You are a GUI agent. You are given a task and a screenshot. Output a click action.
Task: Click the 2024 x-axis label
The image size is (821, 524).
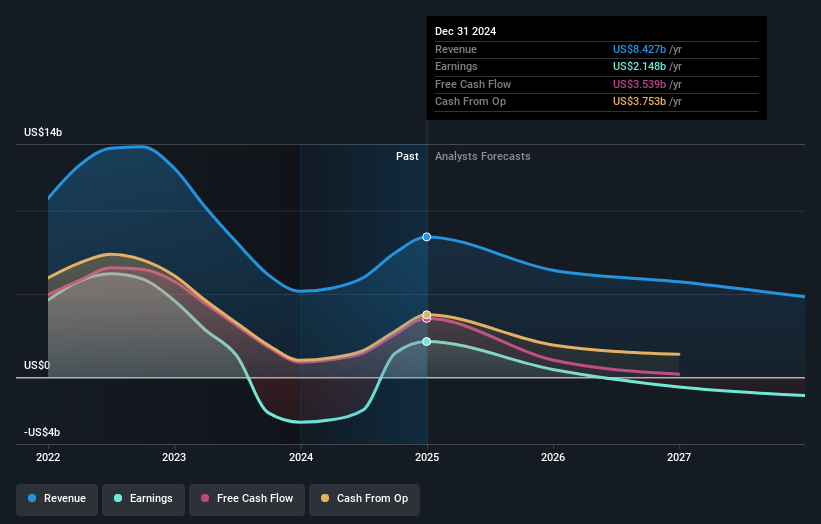(301, 457)
